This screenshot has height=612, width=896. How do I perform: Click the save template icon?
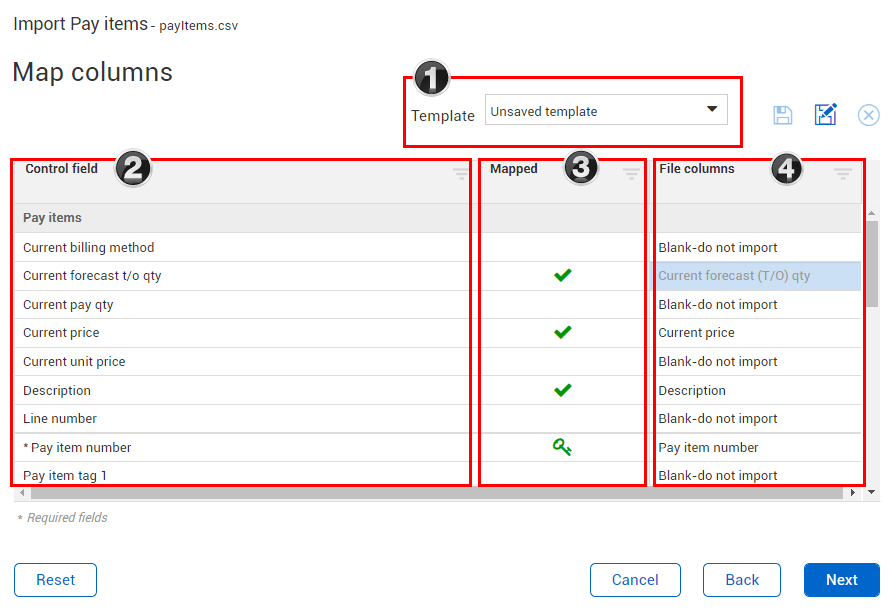pyautogui.click(x=783, y=115)
